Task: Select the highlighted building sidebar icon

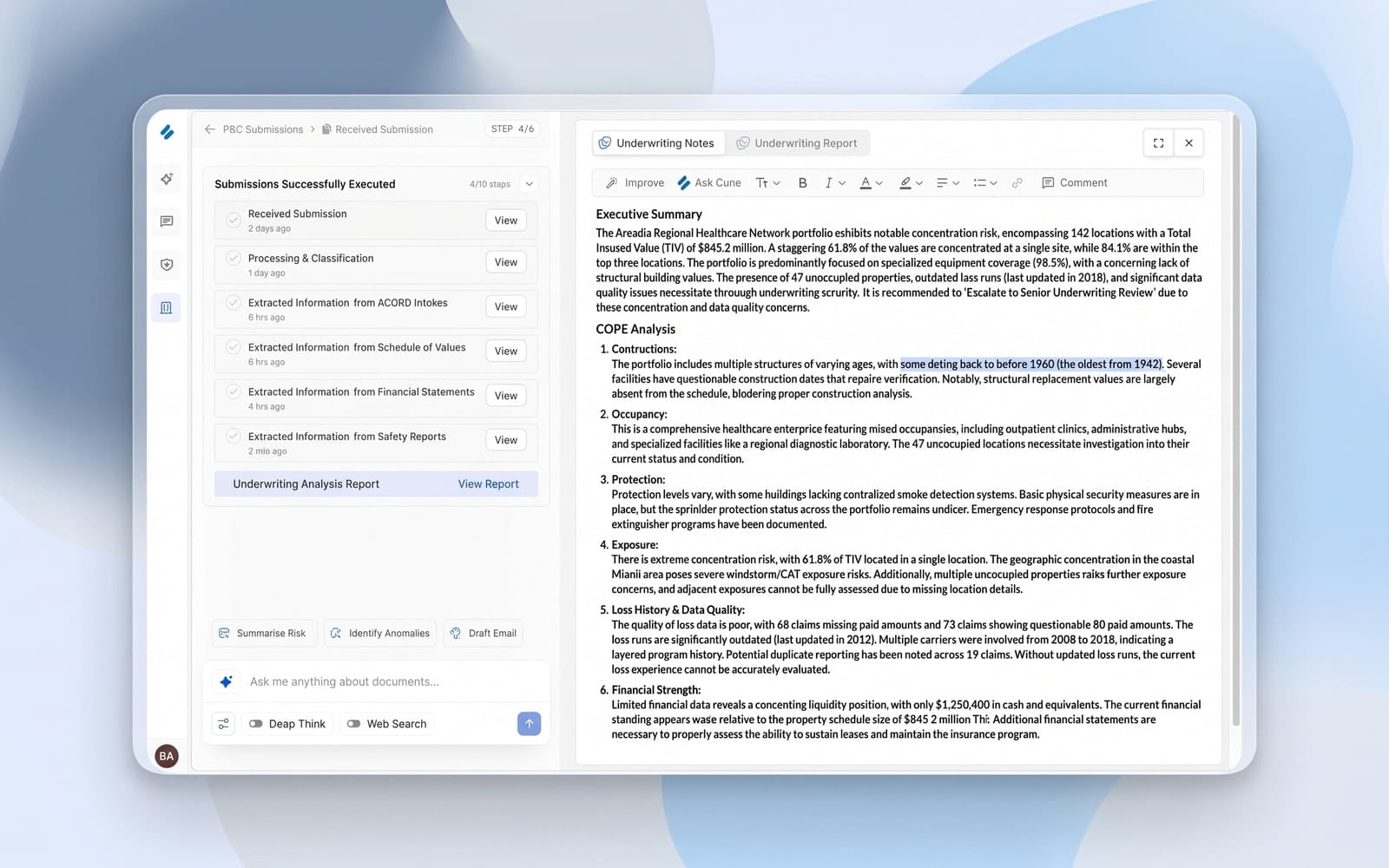Action: point(167,307)
